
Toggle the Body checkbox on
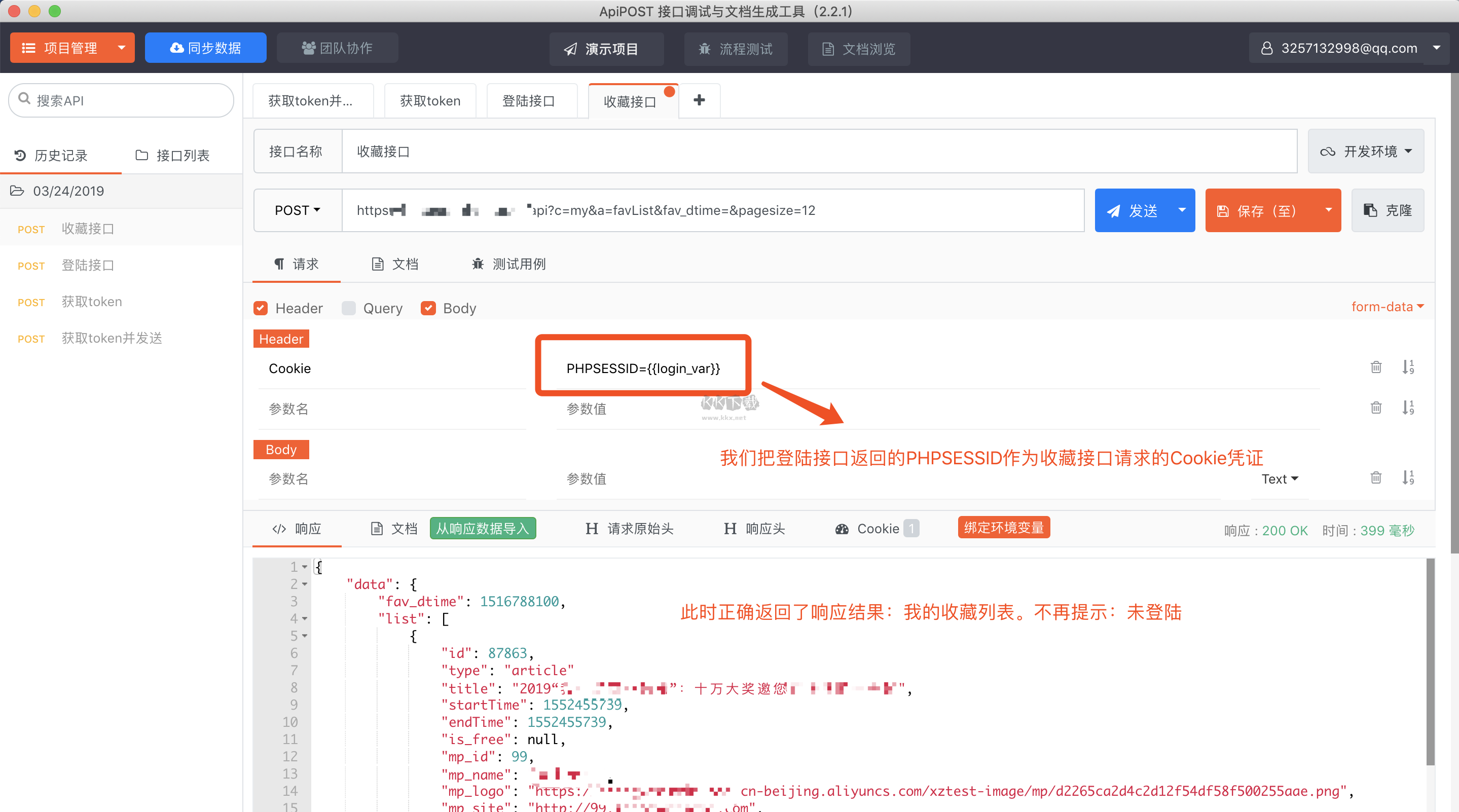(x=429, y=307)
